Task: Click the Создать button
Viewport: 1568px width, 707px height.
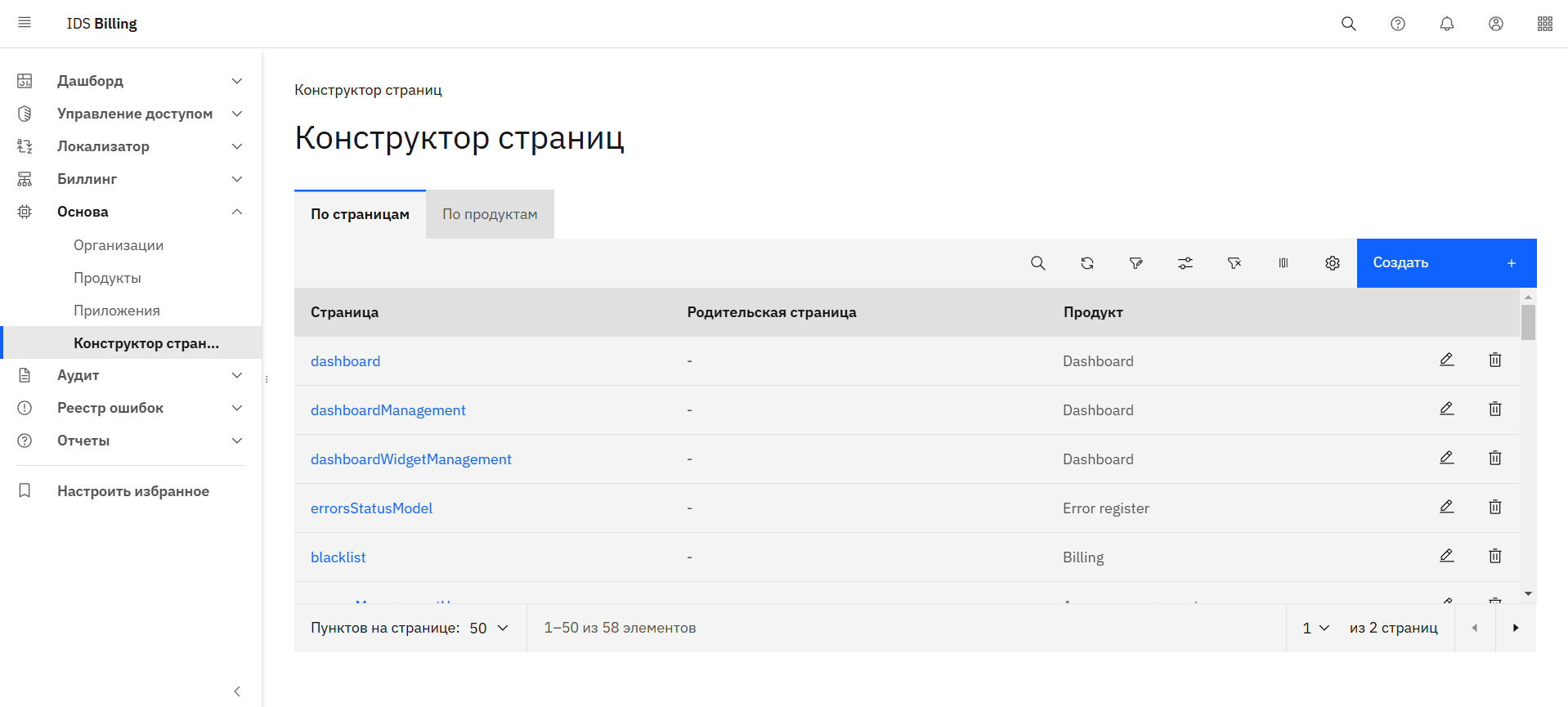Action: pos(1445,263)
